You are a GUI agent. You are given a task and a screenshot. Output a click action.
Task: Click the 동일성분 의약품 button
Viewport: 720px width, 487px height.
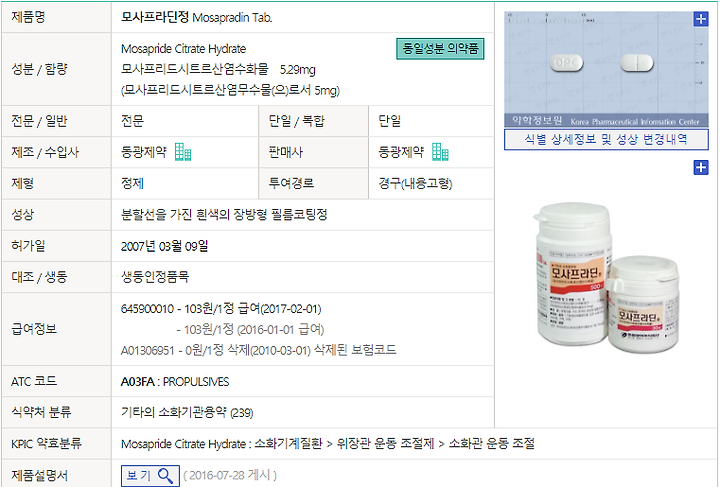coord(440,48)
